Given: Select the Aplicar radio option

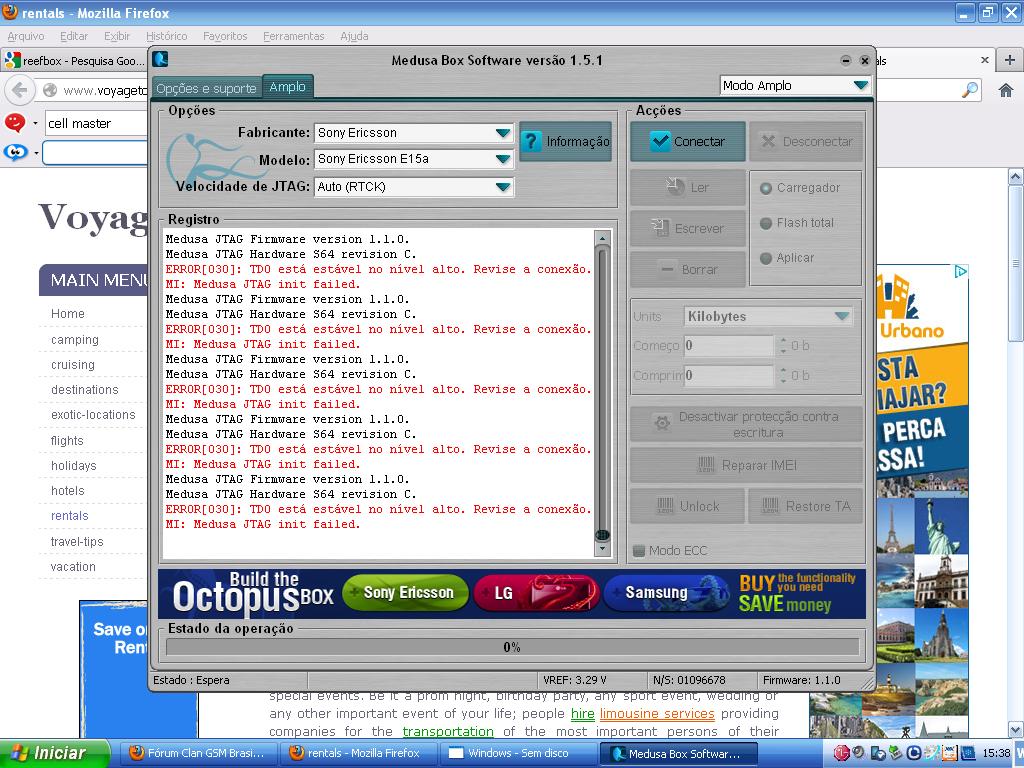Looking at the screenshot, I should pyautogui.click(x=766, y=259).
